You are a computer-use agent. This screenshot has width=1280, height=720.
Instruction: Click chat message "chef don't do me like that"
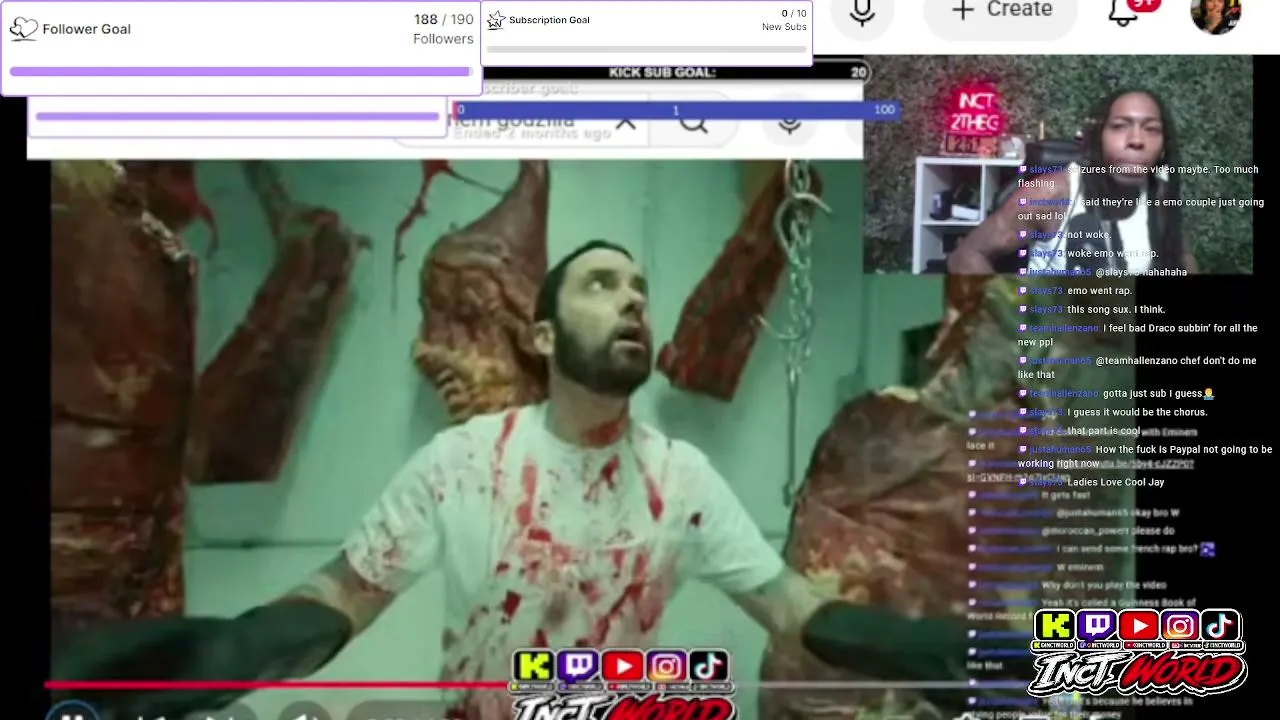point(1137,367)
